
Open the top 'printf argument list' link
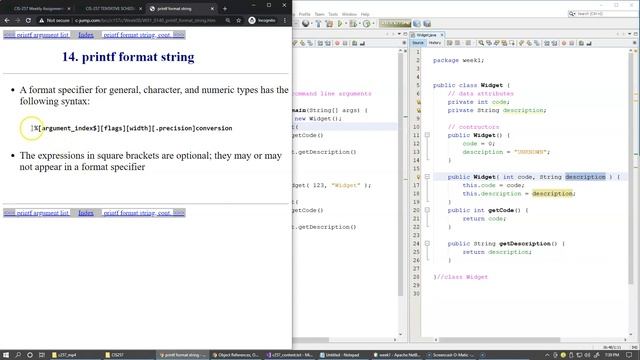click(x=37, y=35)
